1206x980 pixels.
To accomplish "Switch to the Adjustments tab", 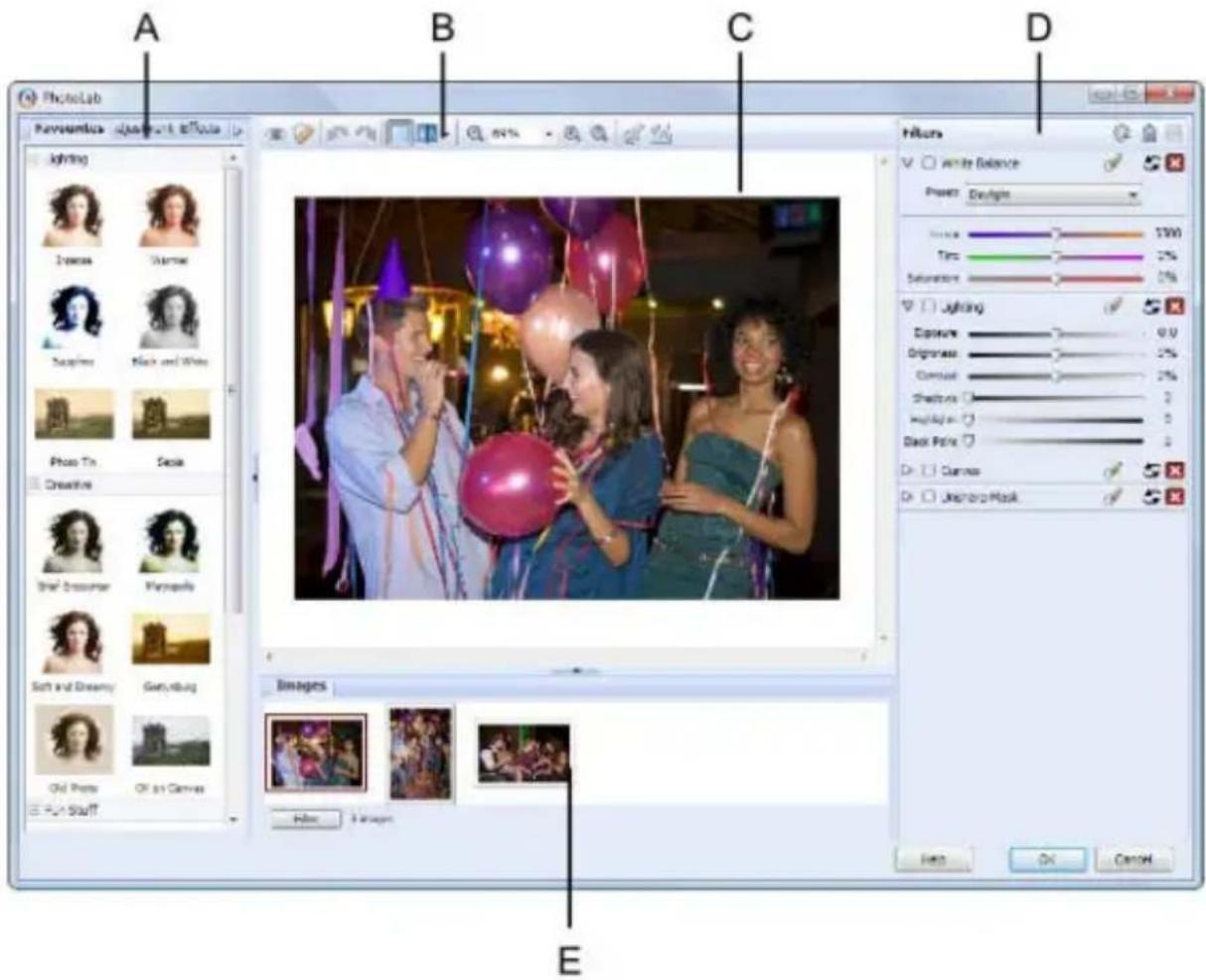I will point(145,130).
